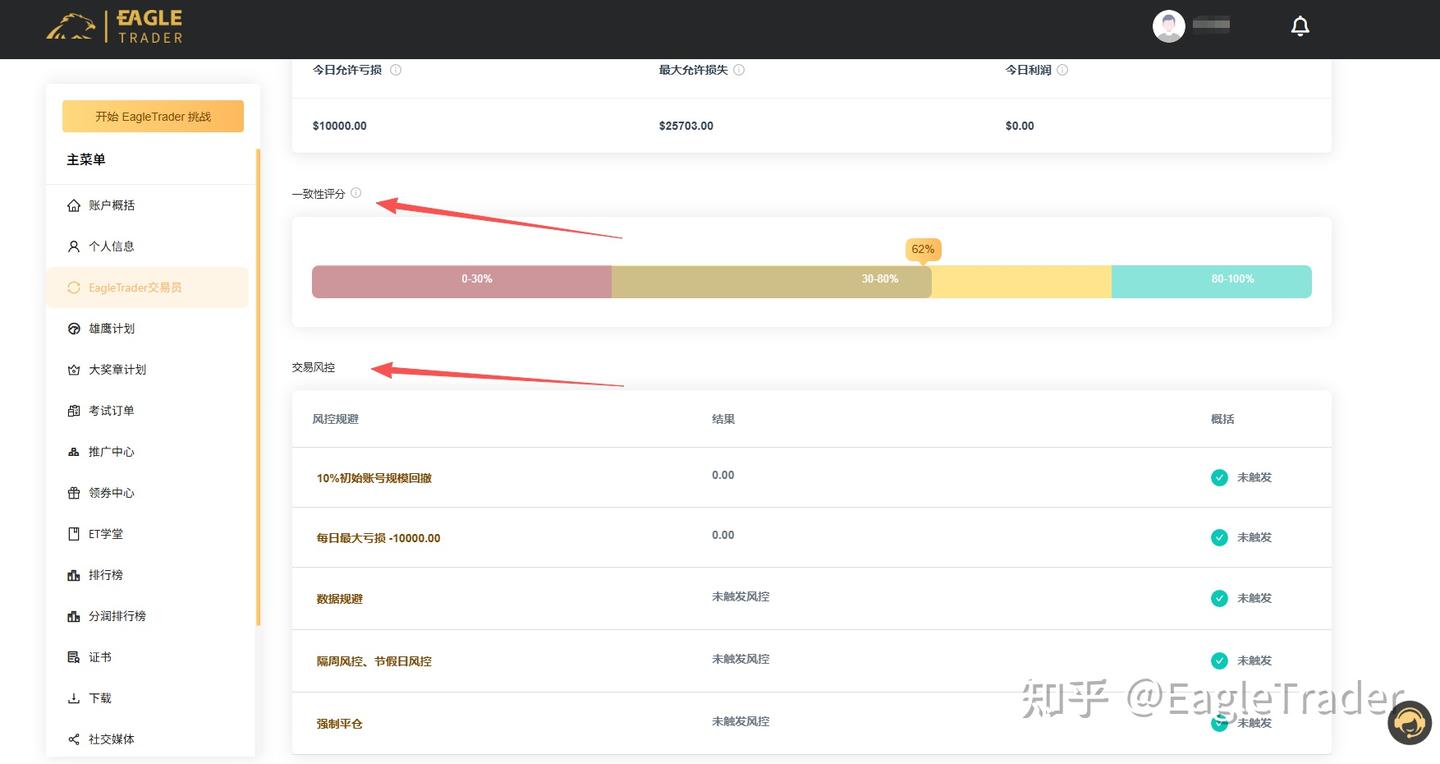Click the 下载 download icon
Viewport: 1440px width, 764px height.
75,697
